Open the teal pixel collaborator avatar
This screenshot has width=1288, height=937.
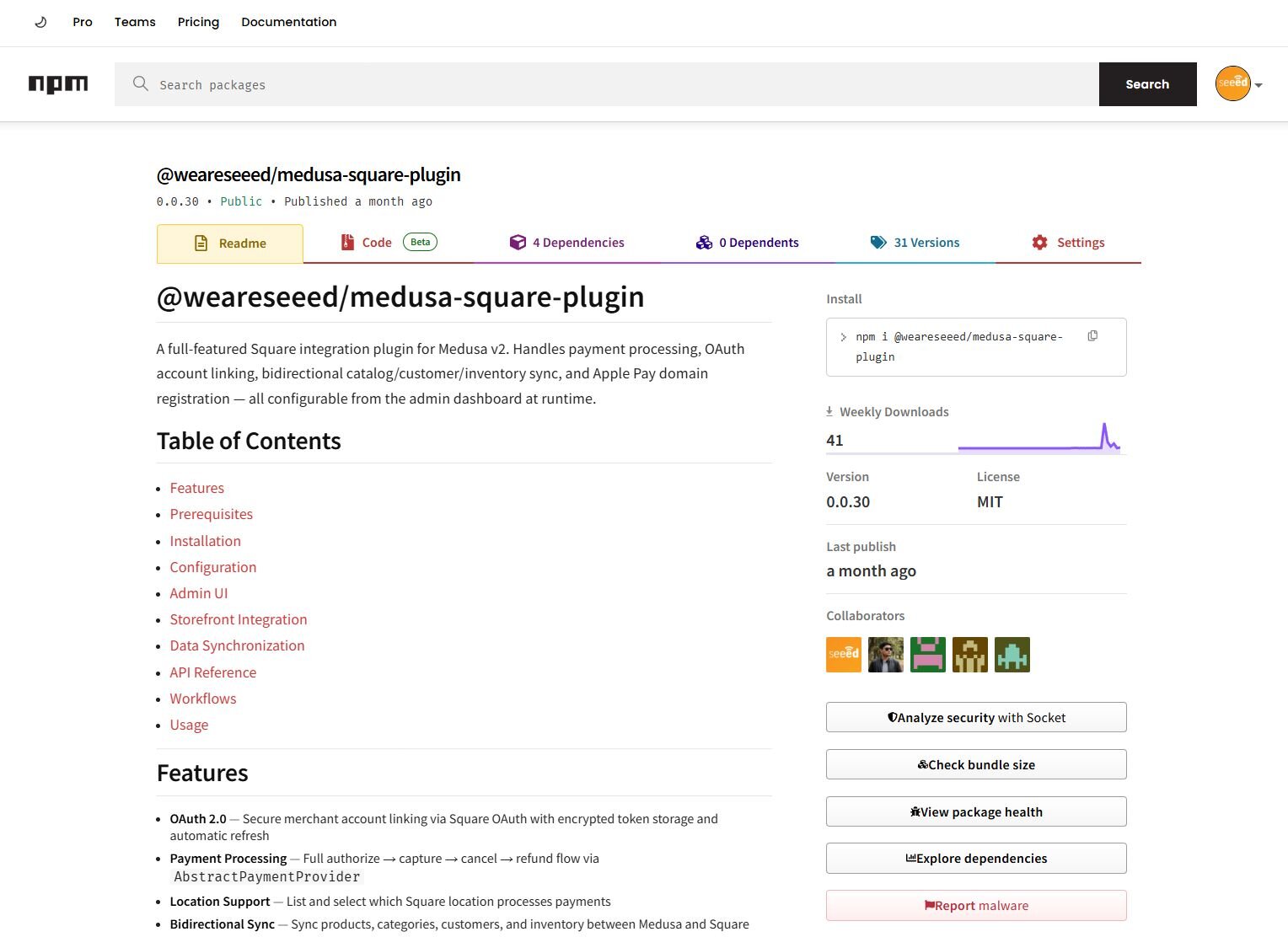[1012, 655]
